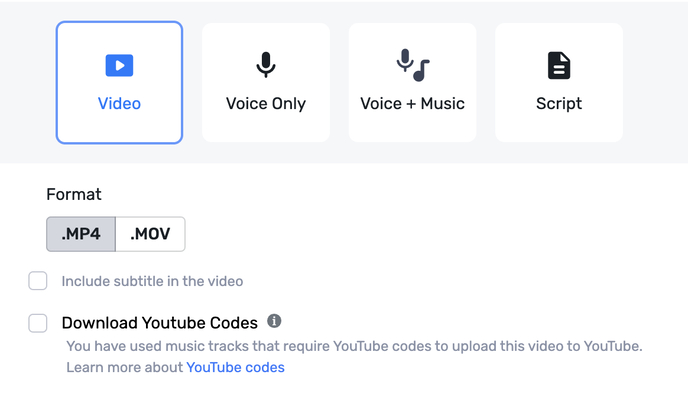The image size is (688, 414).
Task: Select the .MP4 format button
Action: (81, 234)
